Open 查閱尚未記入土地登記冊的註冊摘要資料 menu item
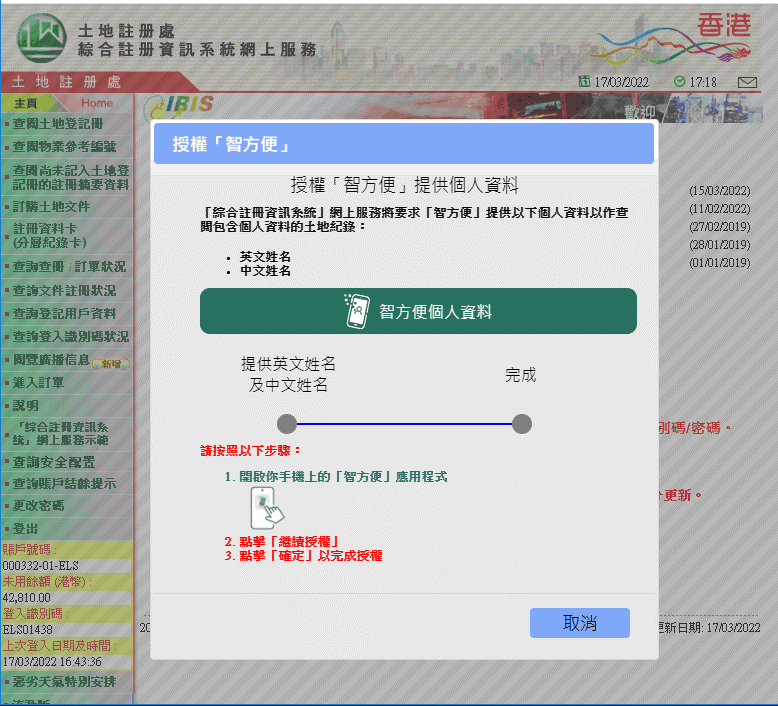The height and width of the screenshot is (706, 778). pyautogui.click(x=70, y=178)
